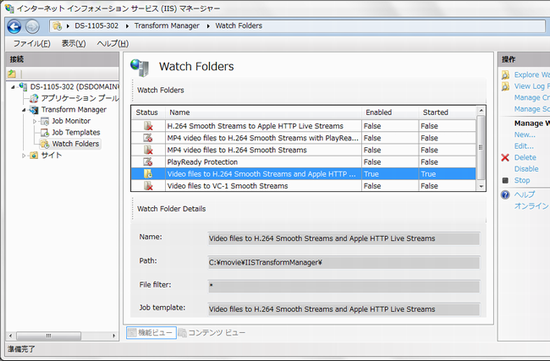This screenshot has width=550, height=361.
Task: Sort by the Name column header
Action: (x=263, y=112)
